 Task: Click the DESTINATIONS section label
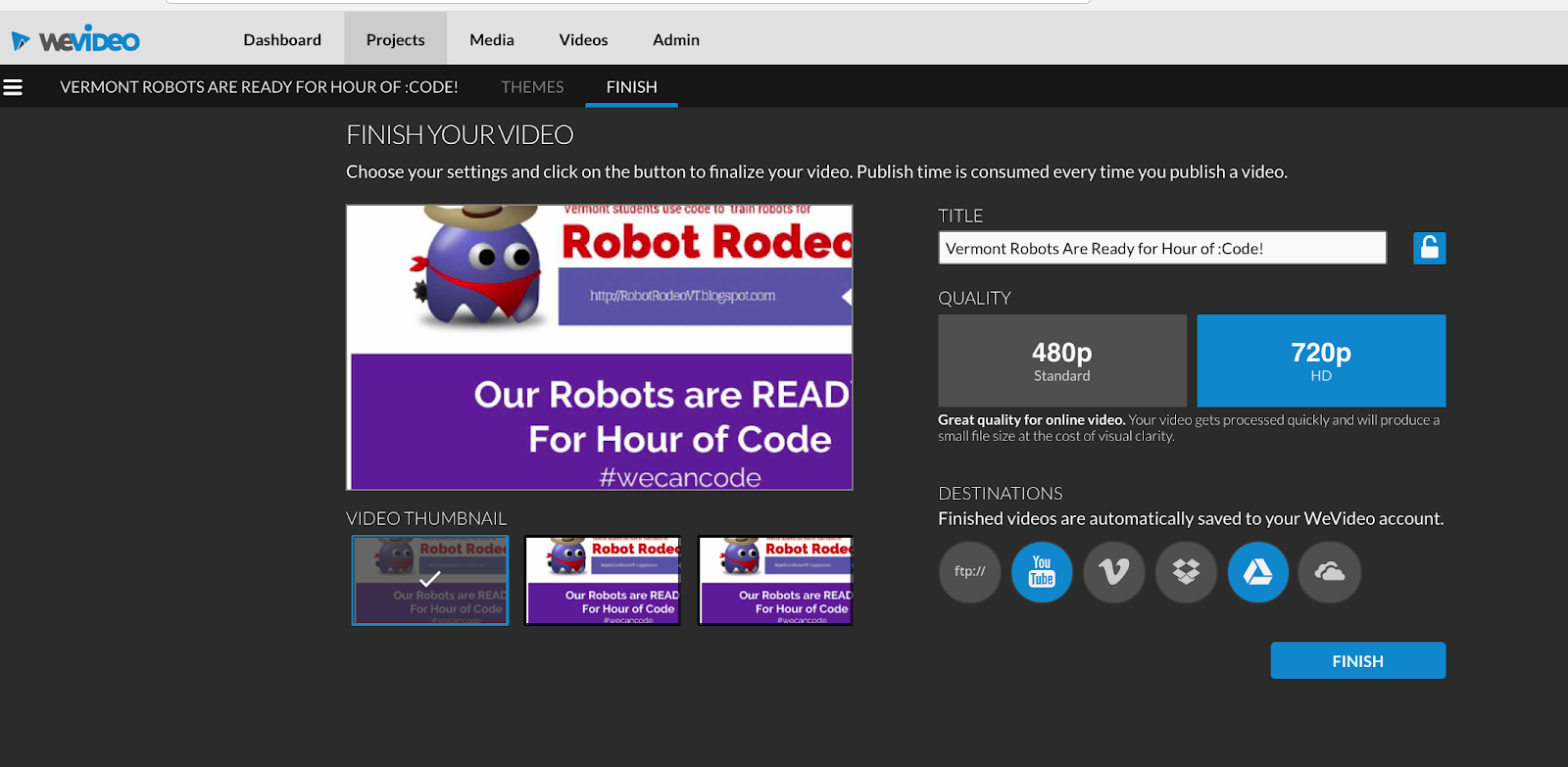point(1001,494)
